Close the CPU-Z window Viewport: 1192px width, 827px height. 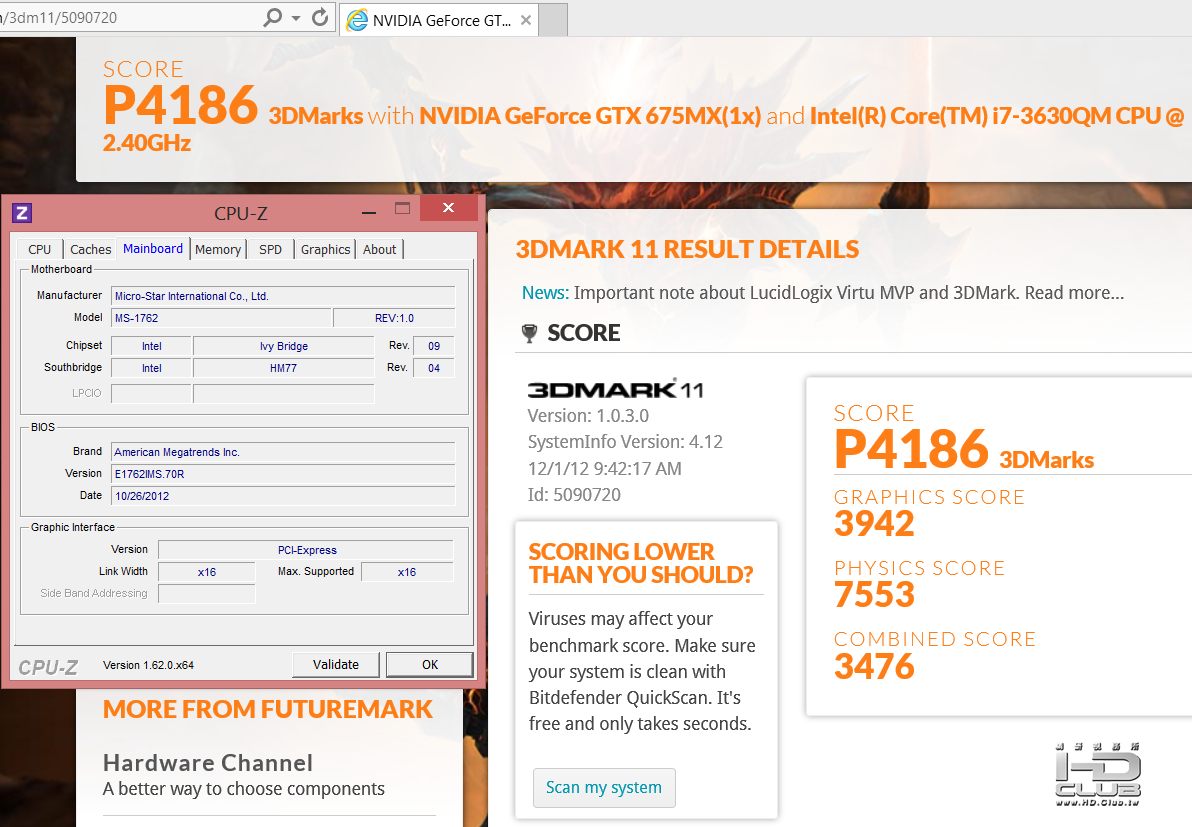coord(449,208)
